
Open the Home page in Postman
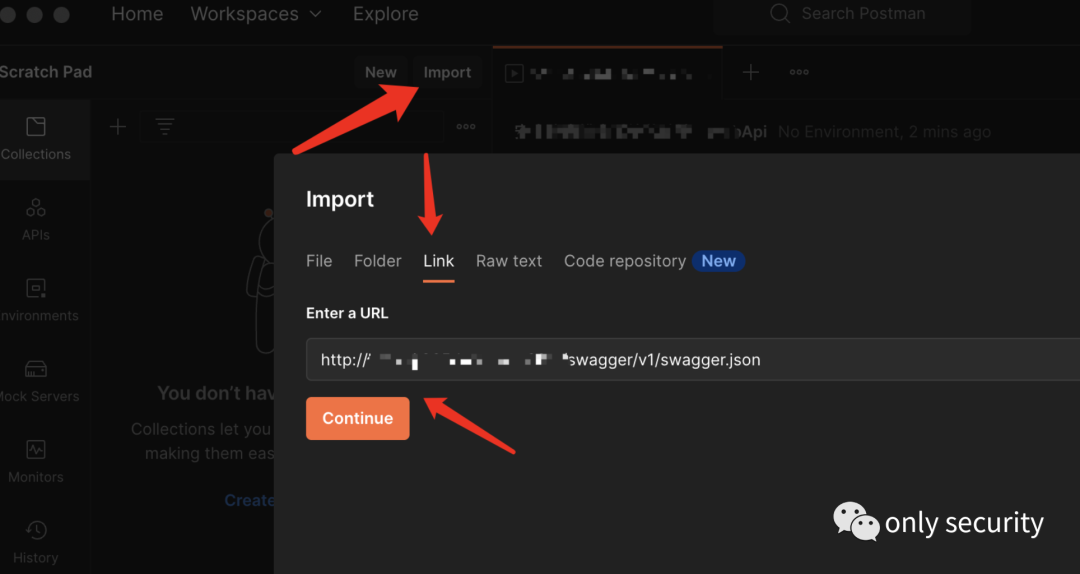pyautogui.click(x=137, y=14)
